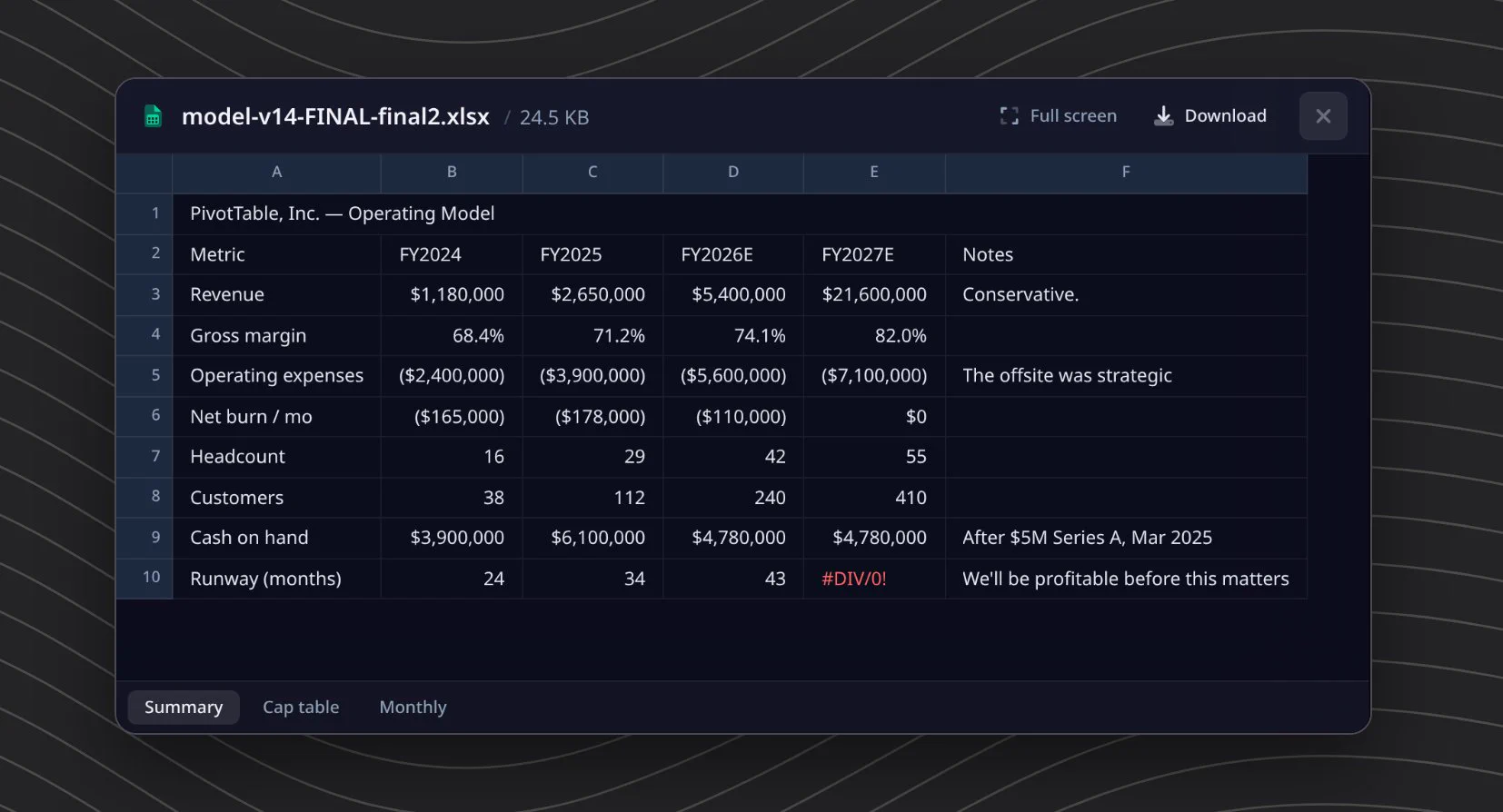
Task: Select the 'Notes' header cell
Action: tap(1126, 254)
